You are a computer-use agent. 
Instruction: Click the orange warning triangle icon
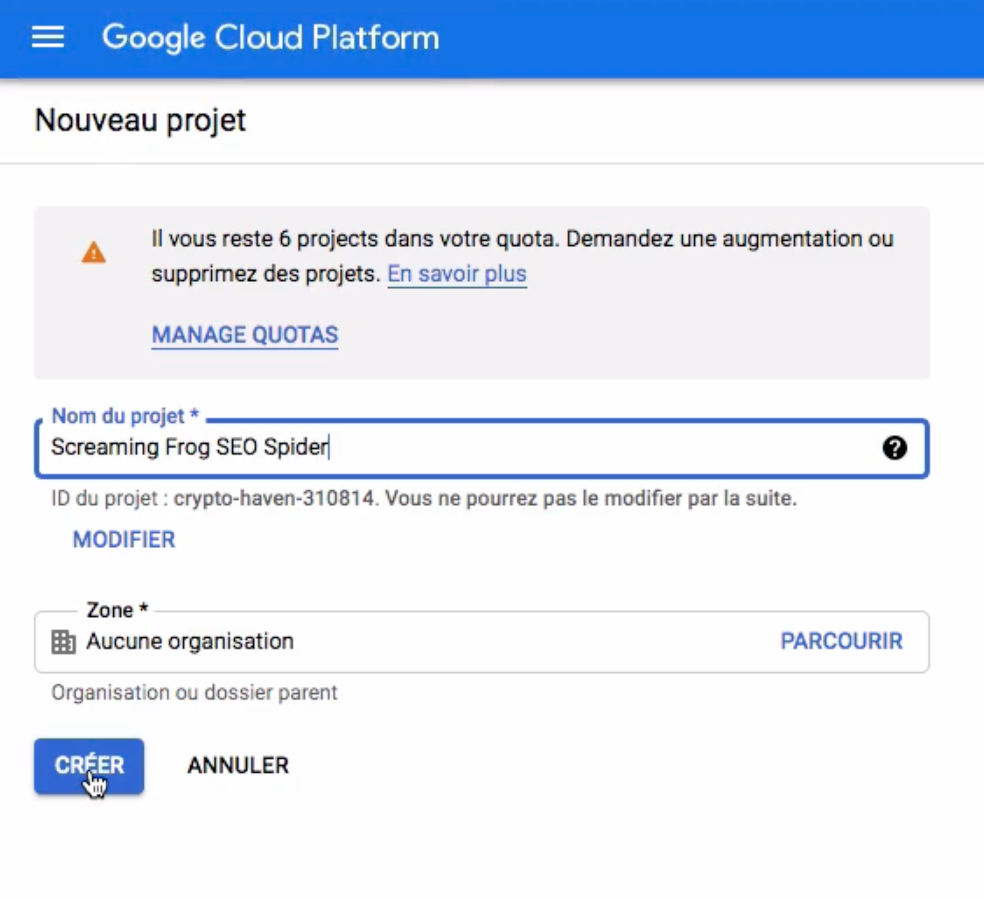94,252
